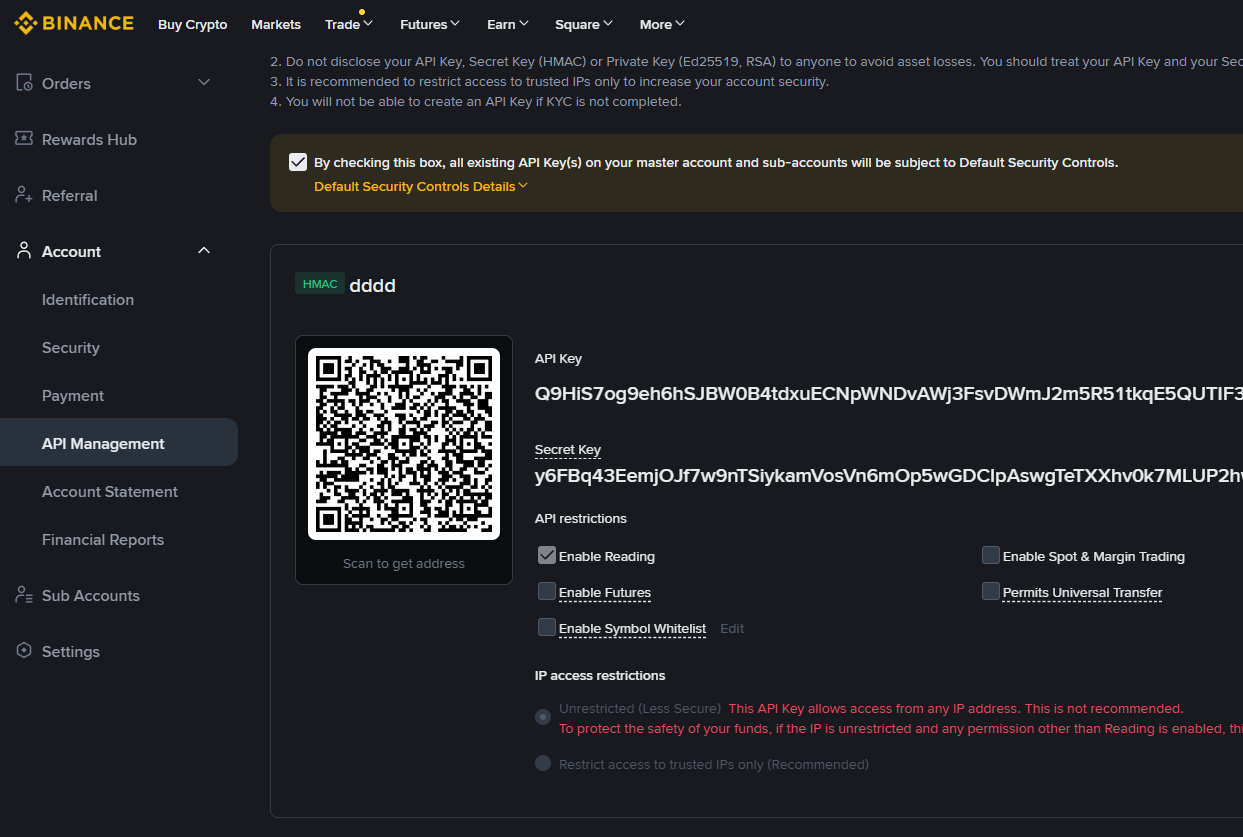Click the Settings hexagon icon
Image resolution: width=1243 pixels, height=837 pixels.
click(x=25, y=651)
